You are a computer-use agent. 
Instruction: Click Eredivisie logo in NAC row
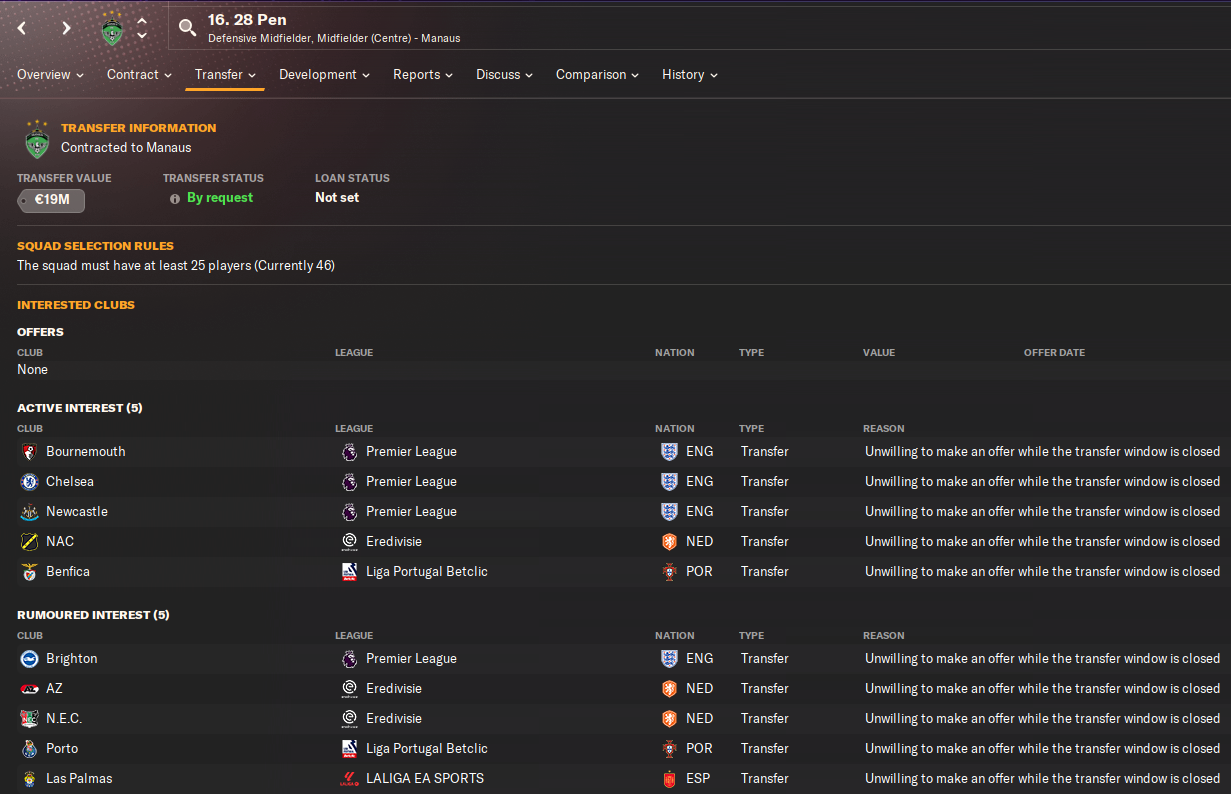click(349, 542)
